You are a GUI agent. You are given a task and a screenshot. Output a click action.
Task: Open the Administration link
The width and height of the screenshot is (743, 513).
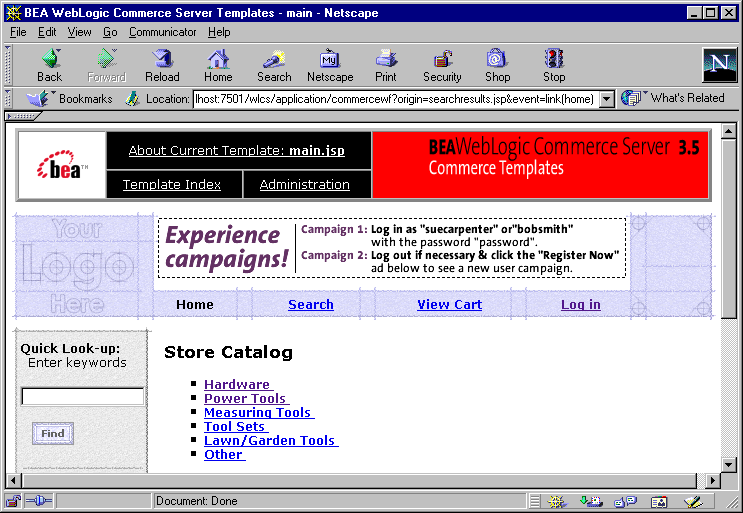[305, 184]
